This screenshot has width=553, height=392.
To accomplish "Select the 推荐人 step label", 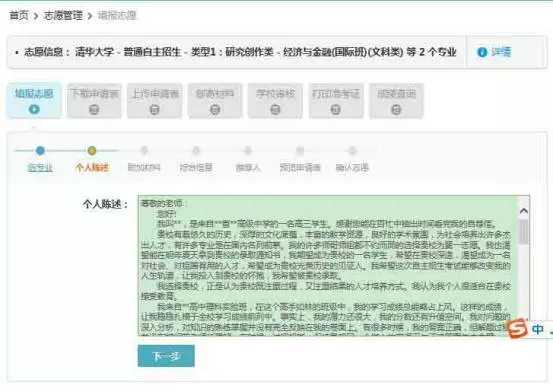I will 248,168.
